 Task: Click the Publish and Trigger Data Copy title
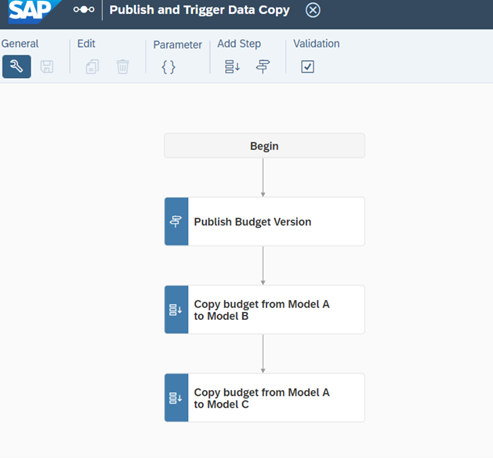pyautogui.click(x=199, y=10)
